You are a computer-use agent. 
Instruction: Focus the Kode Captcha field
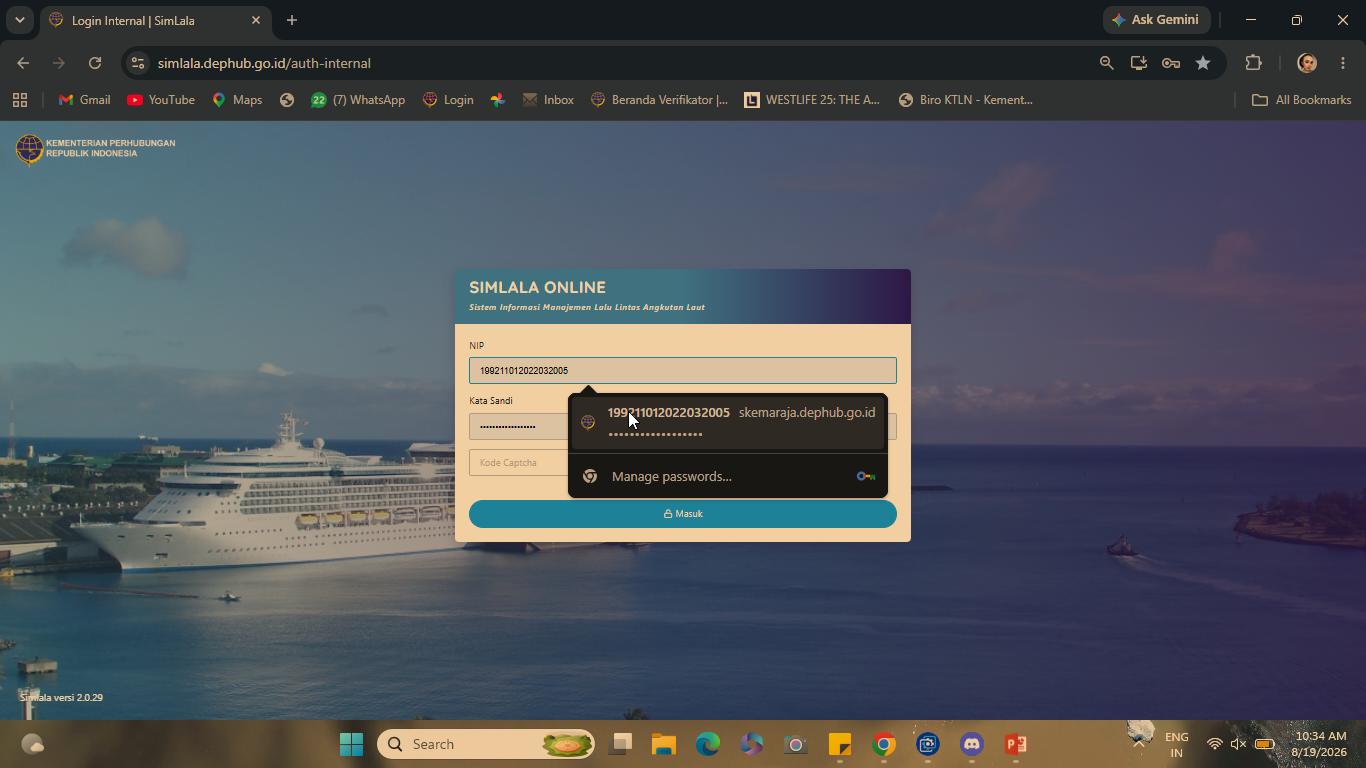519,462
